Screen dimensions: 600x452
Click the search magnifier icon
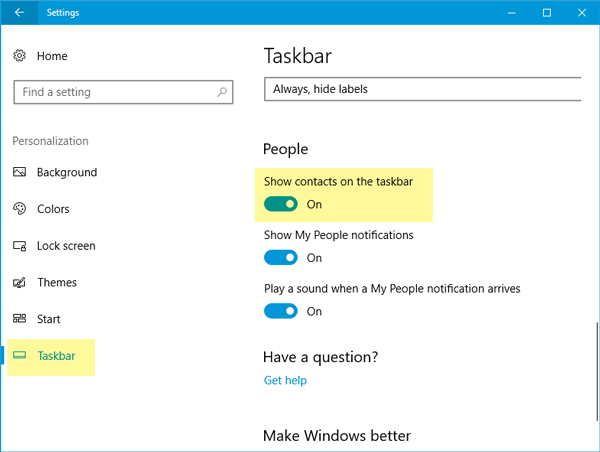(222, 92)
